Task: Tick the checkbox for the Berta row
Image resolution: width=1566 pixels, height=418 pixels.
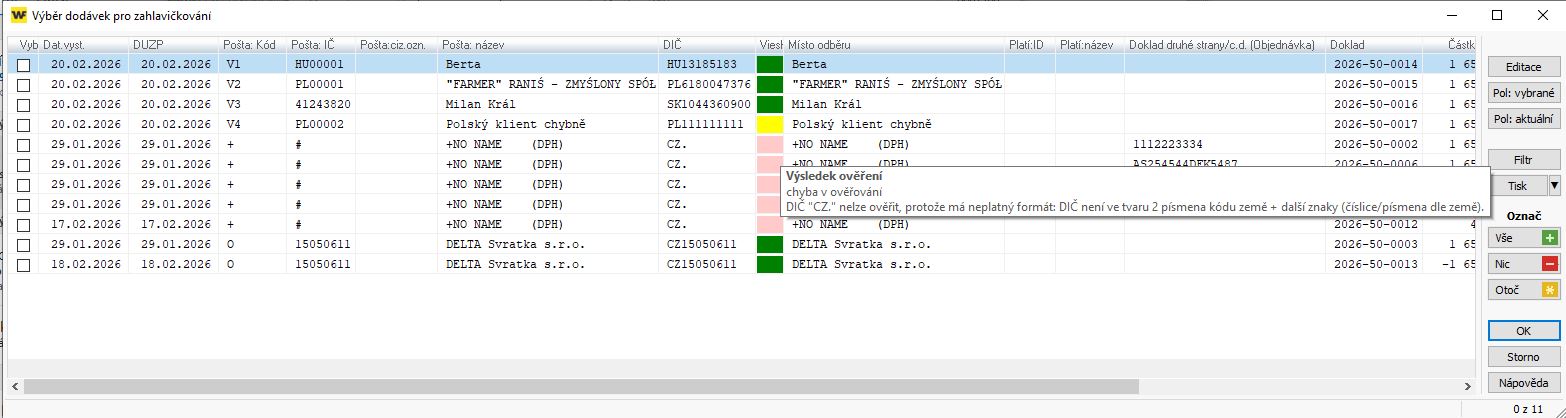Action: click(23, 65)
